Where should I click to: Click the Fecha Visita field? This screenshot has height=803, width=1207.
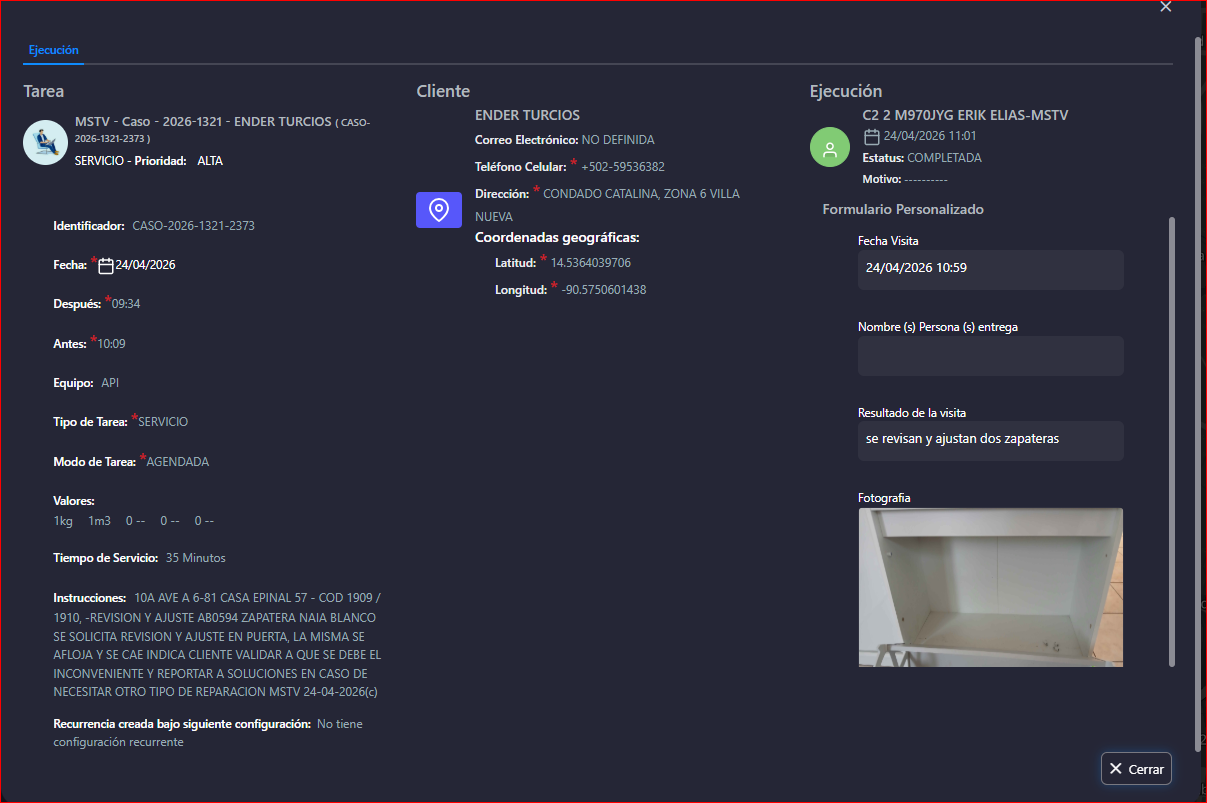coord(990,269)
